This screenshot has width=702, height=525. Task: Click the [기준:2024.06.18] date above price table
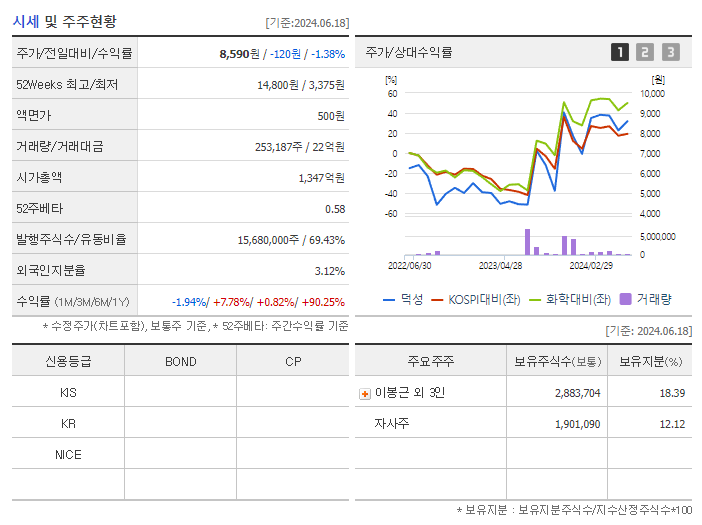pos(307,23)
